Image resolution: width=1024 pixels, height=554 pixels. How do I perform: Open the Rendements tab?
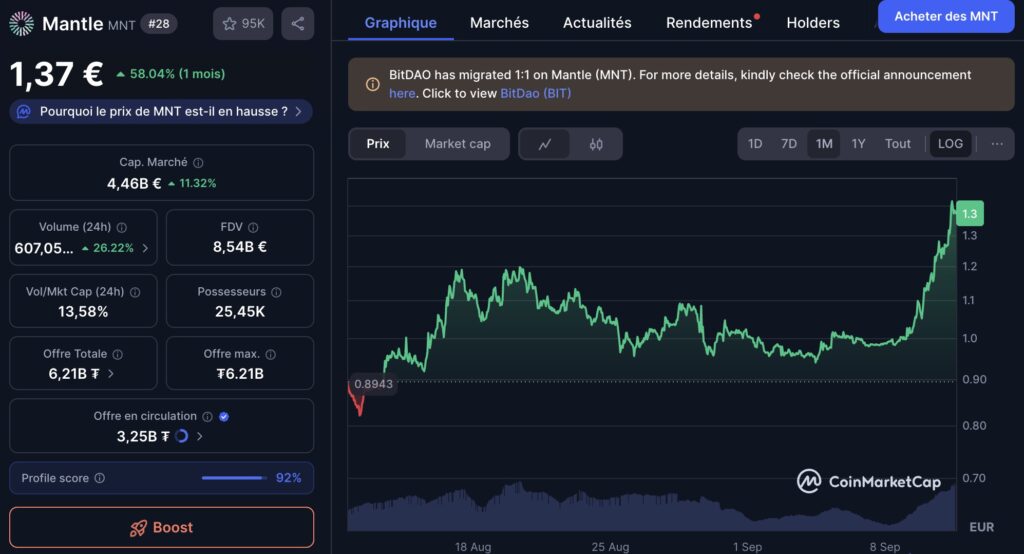[709, 23]
